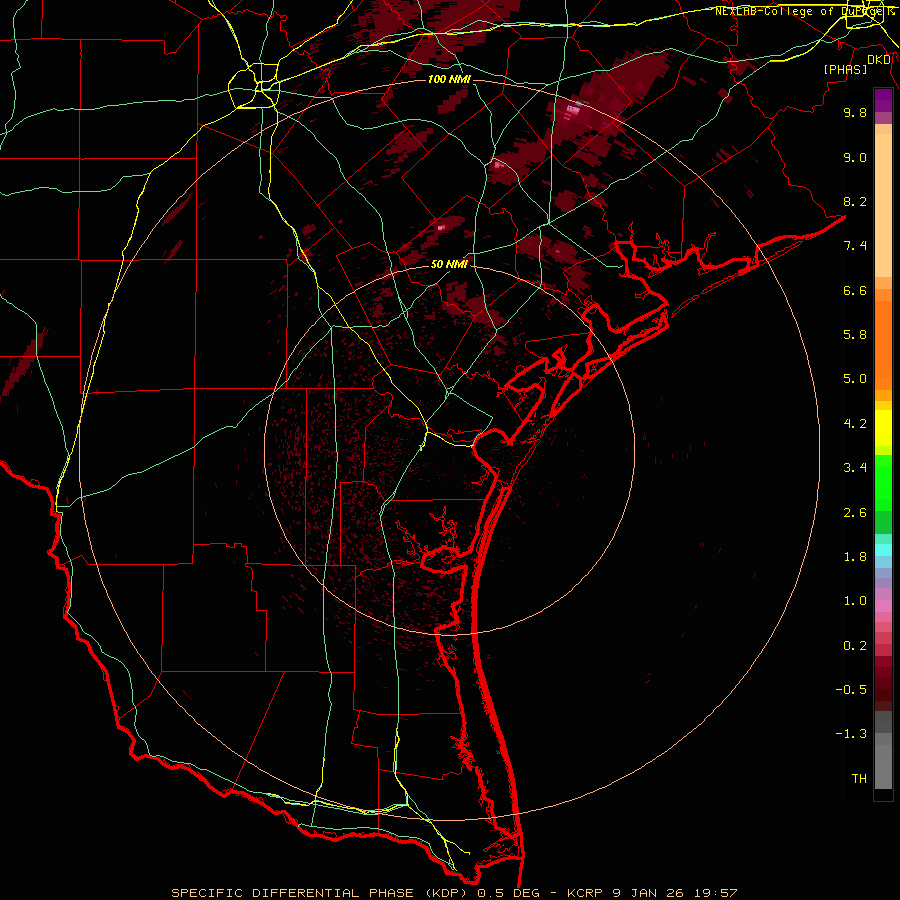
Task: Click the 5.0 value on color scale
Action: click(x=855, y=379)
